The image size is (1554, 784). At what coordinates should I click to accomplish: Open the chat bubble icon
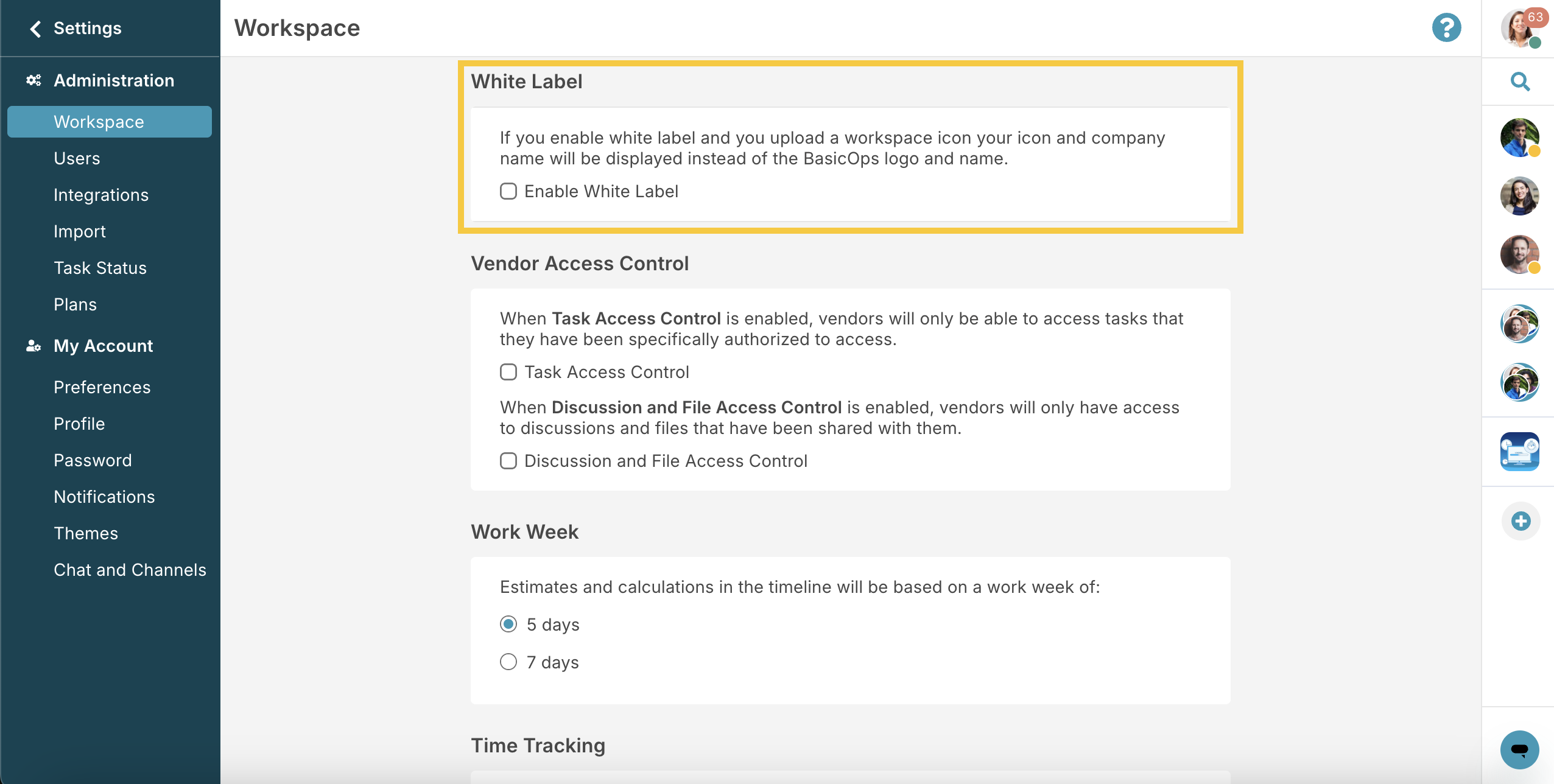tap(1519, 749)
